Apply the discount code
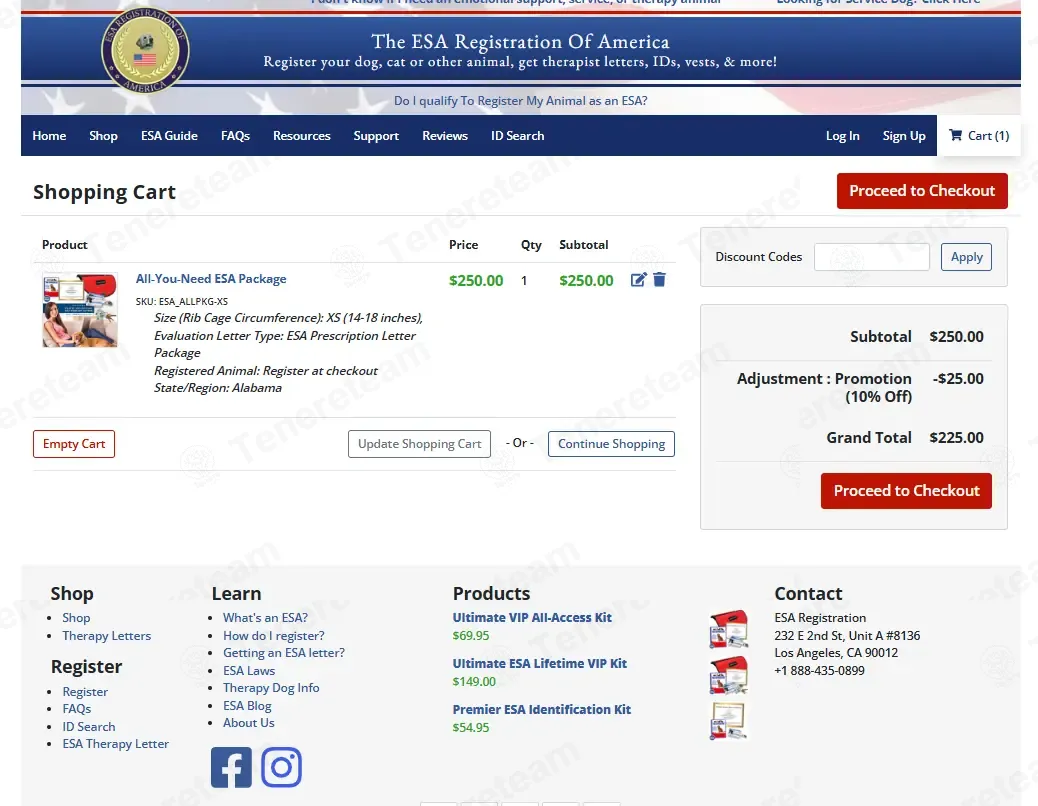Viewport: 1038px width, 806px height. pyautogui.click(x=967, y=257)
